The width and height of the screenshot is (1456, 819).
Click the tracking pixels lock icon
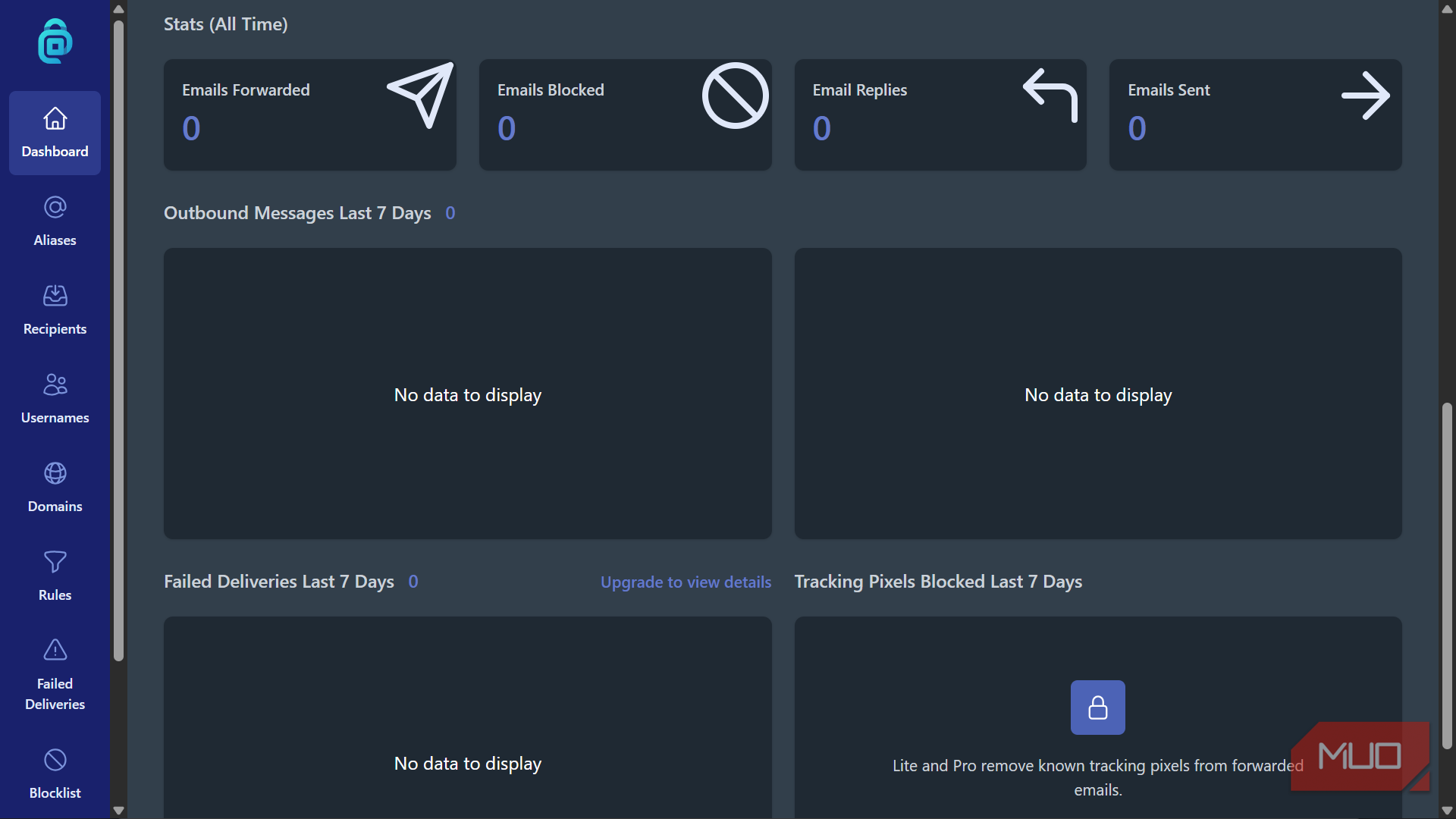pos(1097,708)
